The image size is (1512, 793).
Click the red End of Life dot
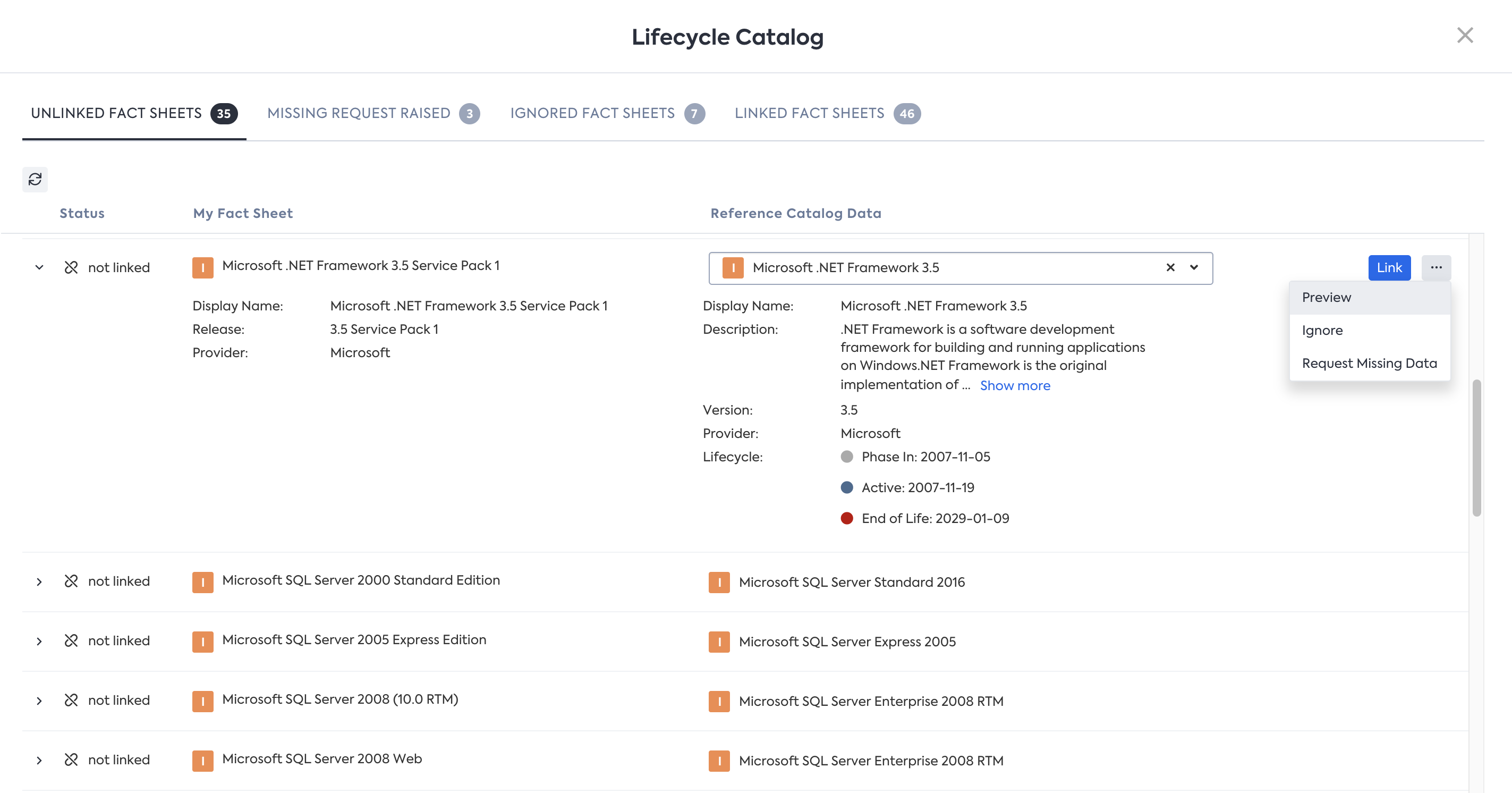click(846, 518)
